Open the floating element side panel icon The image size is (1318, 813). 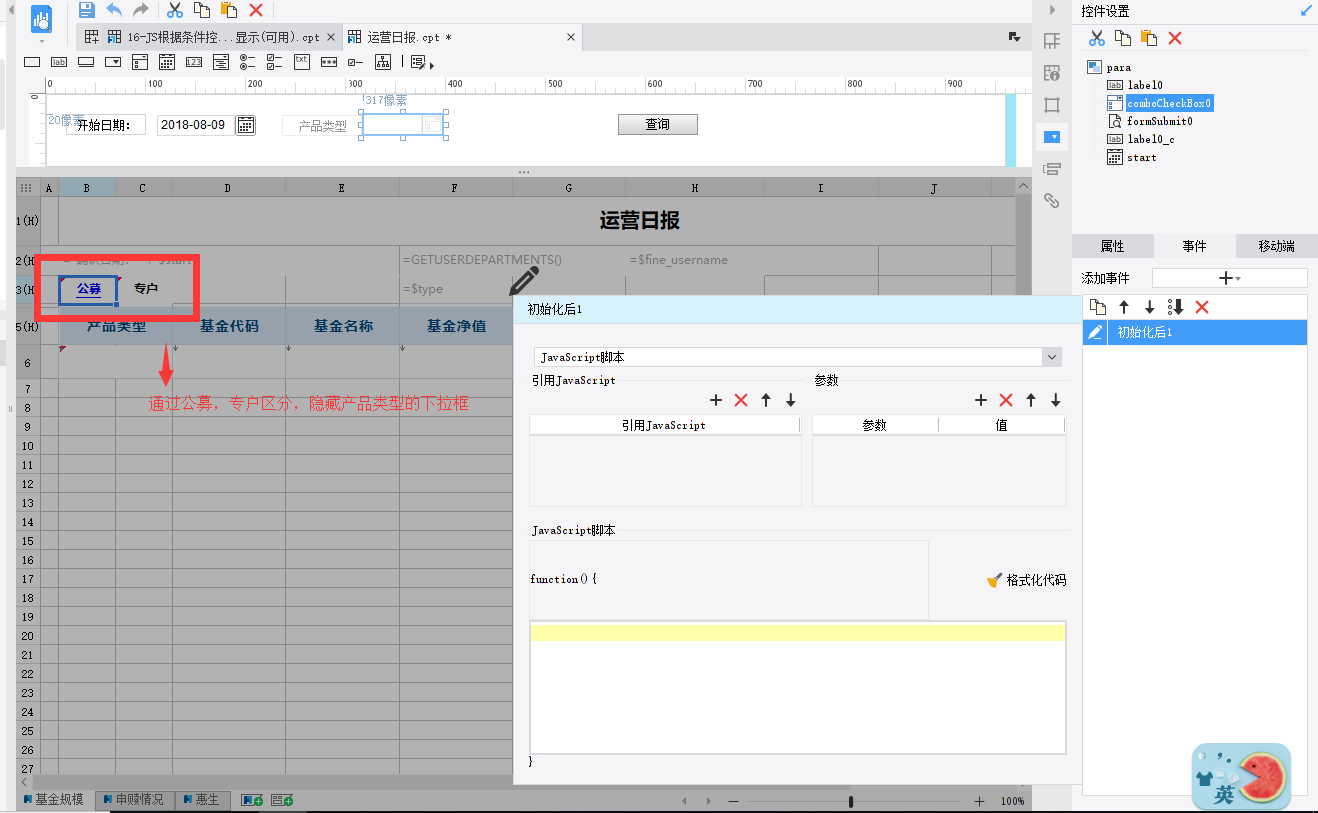(x=1052, y=105)
